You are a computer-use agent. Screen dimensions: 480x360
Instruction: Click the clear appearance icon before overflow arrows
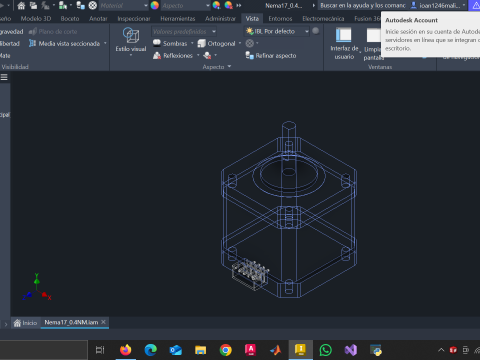click(228, 5)
